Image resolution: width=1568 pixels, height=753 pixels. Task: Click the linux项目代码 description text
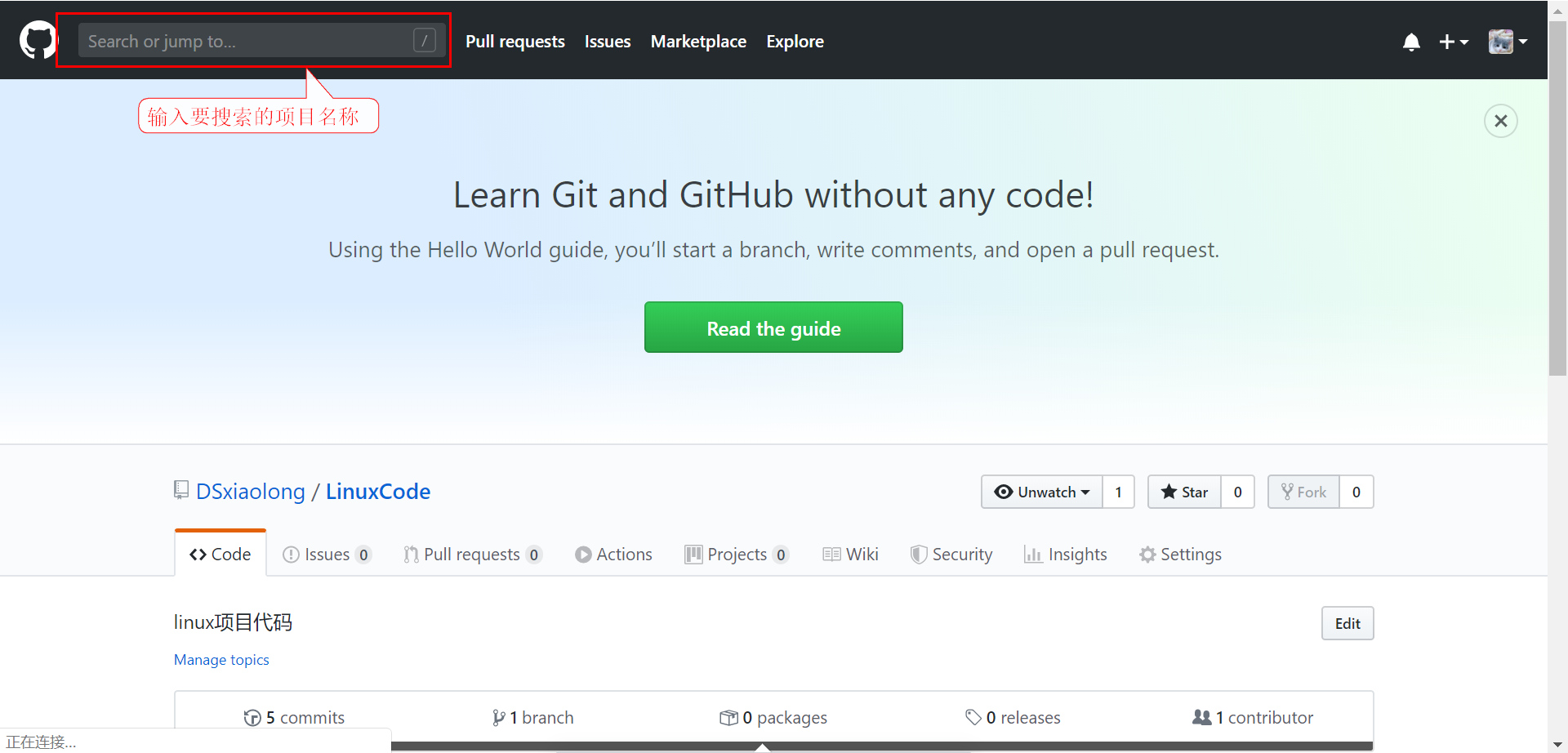233,622
